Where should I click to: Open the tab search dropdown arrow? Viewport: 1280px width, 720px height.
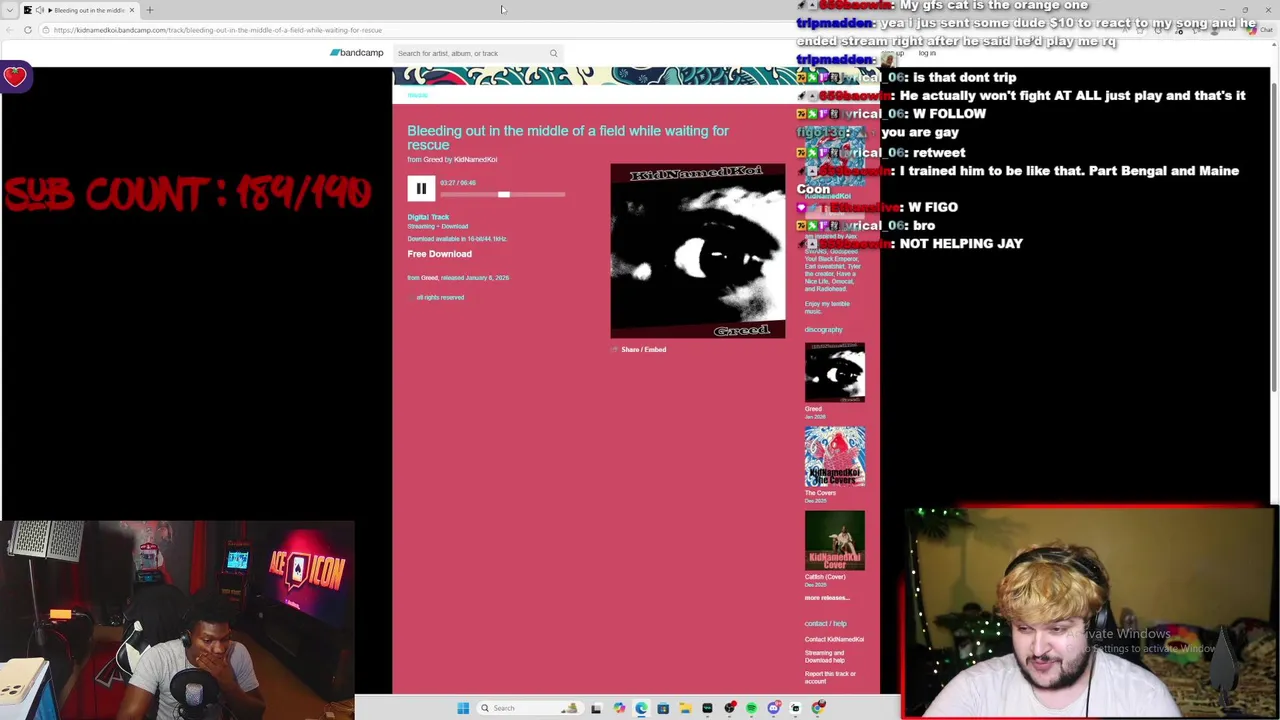8,10
